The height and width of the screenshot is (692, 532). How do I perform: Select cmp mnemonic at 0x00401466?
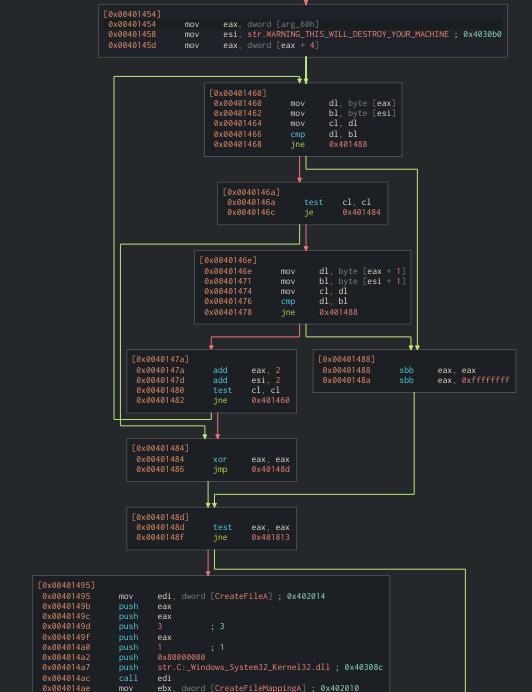tap(298, 134)
